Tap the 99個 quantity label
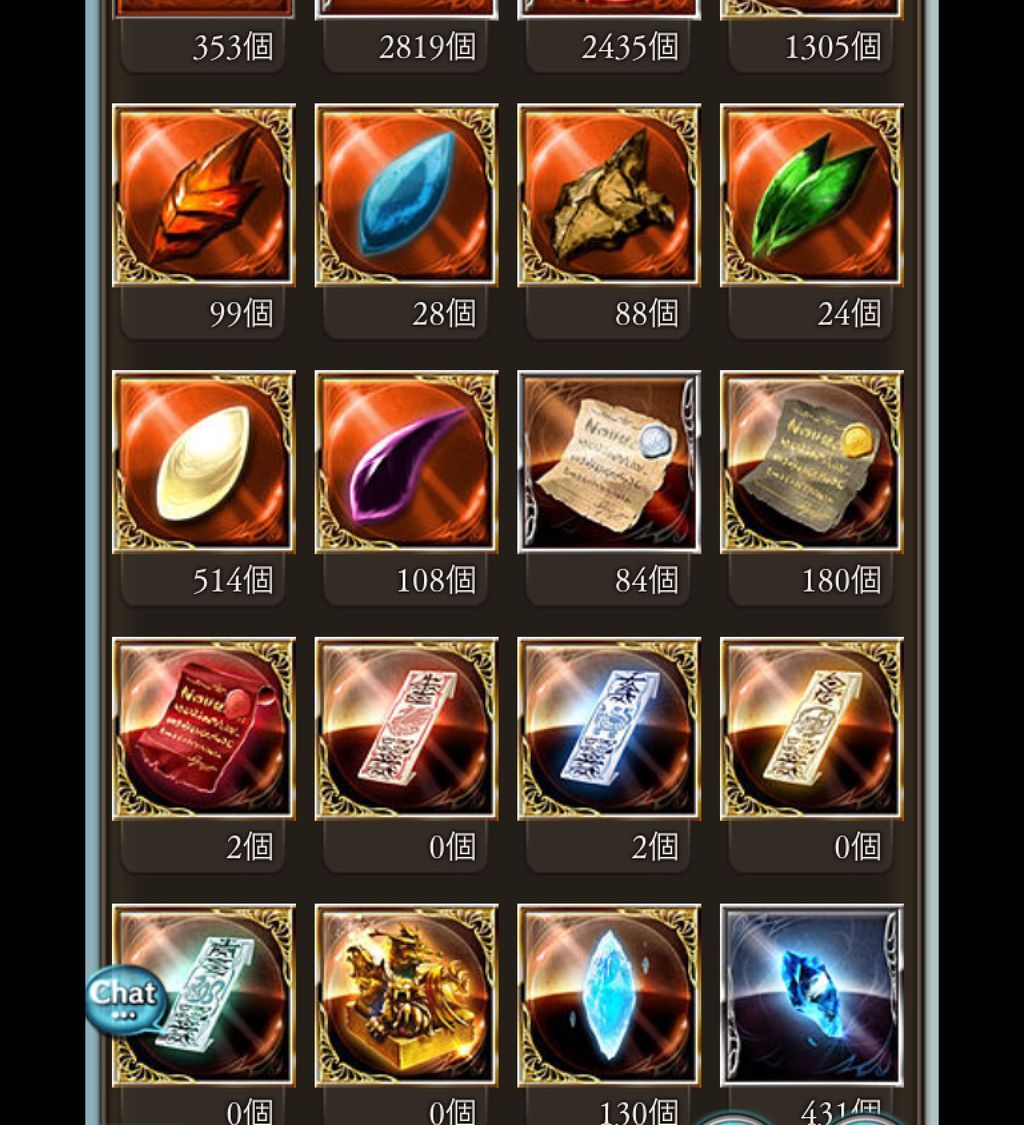 [241, 314]
